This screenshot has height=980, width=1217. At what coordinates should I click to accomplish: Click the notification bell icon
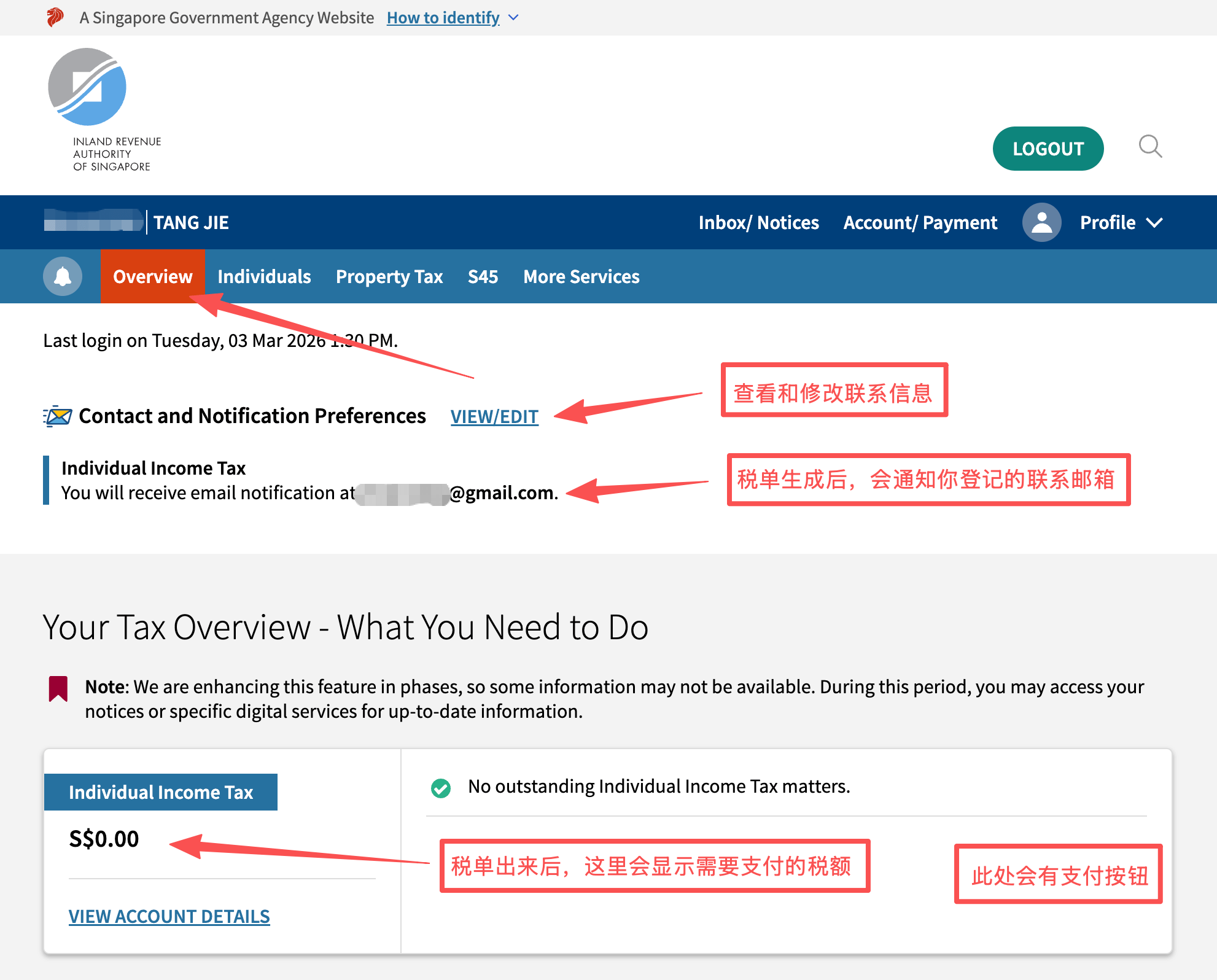click(63, 276)
